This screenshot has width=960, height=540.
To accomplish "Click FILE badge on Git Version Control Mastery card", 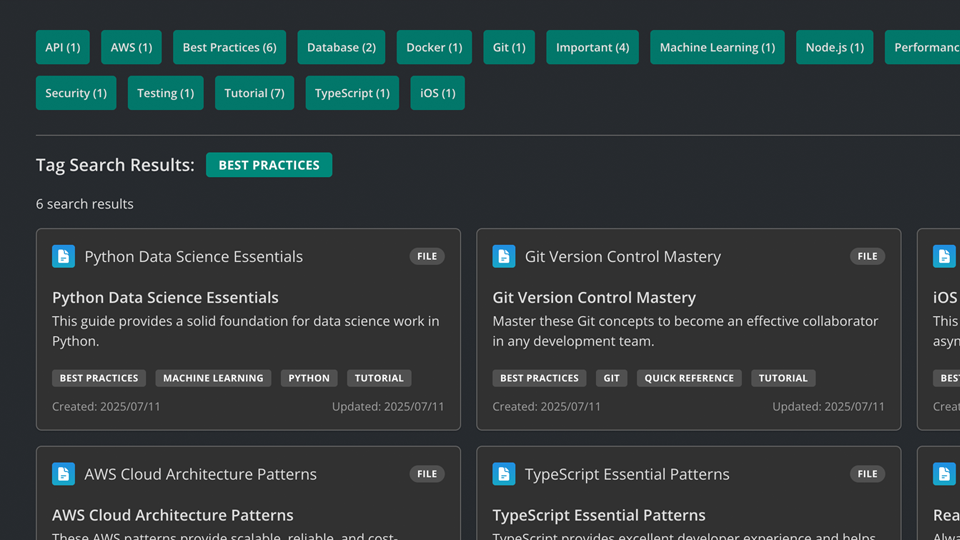I will [x=867, y=257].
